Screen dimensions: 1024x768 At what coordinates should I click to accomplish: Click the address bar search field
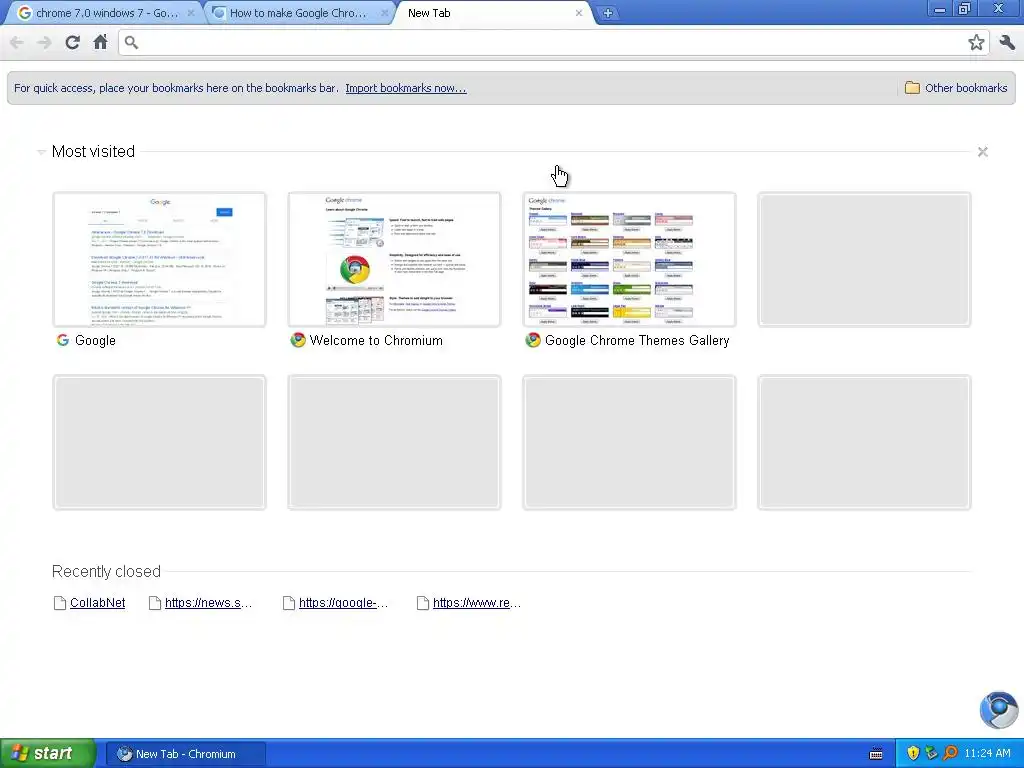pyautogui.click(x=553, y=42)
